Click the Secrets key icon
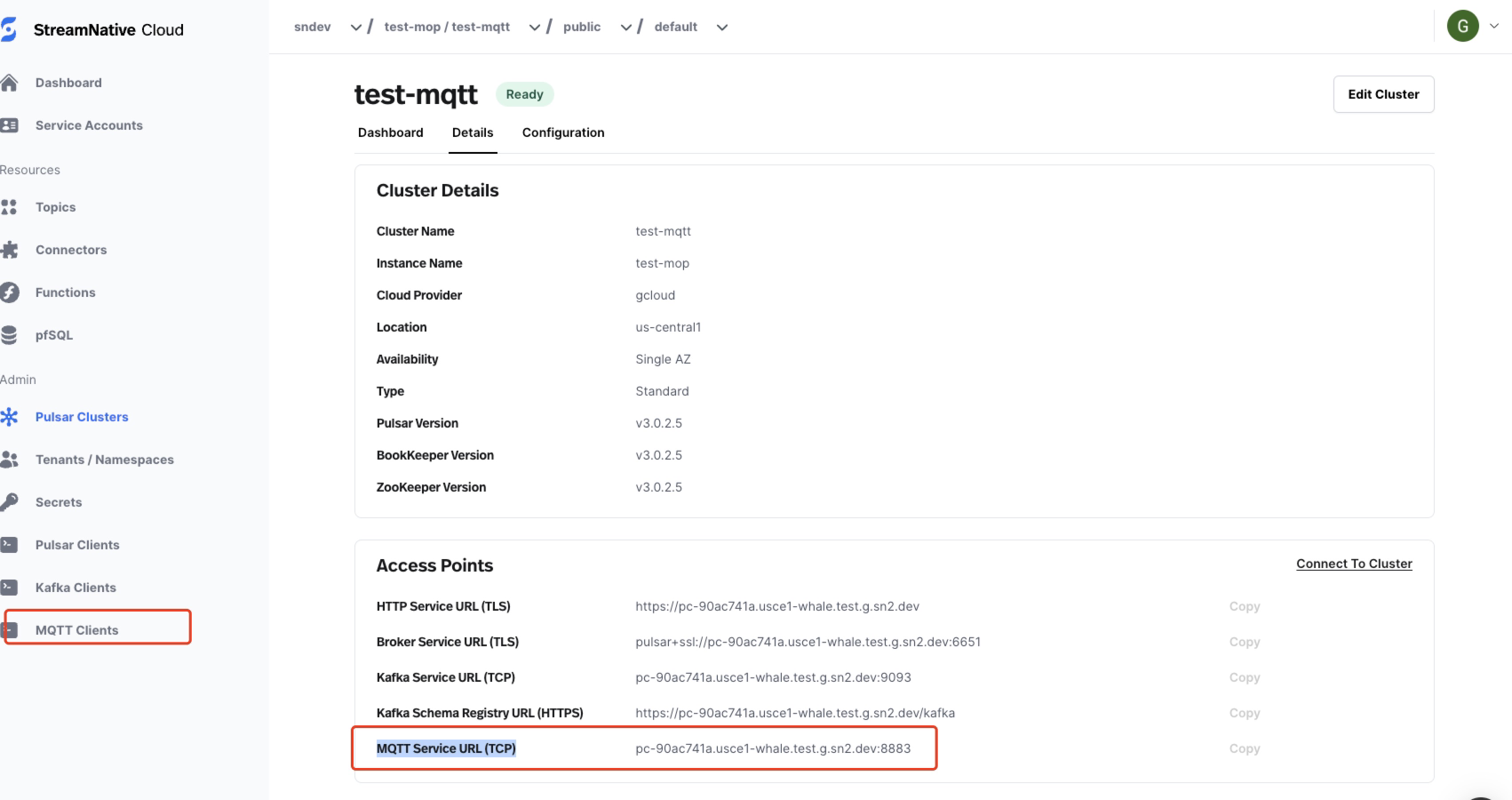Viewport: 1512px width, 800px height. pos(9,502)
